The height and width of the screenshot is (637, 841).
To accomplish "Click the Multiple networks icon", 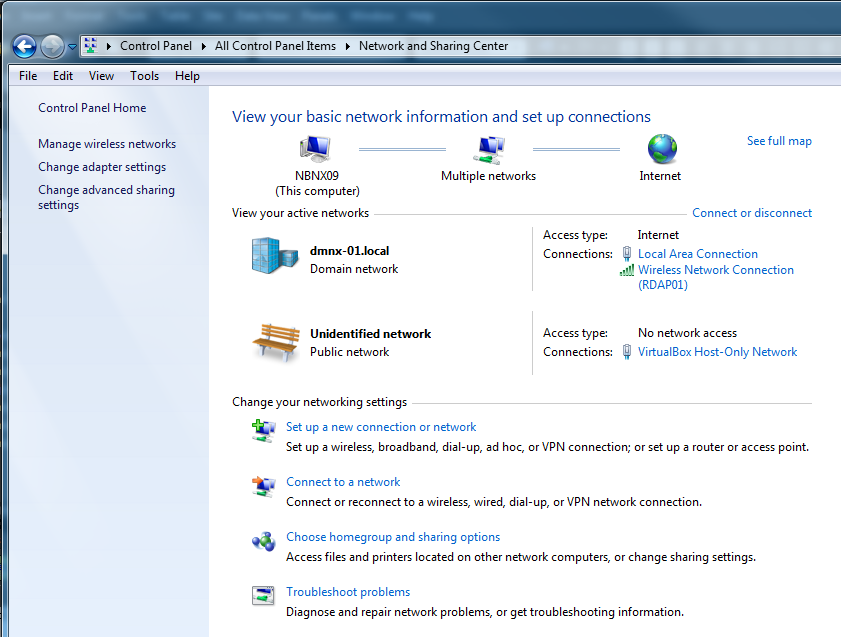I will 488,150.
